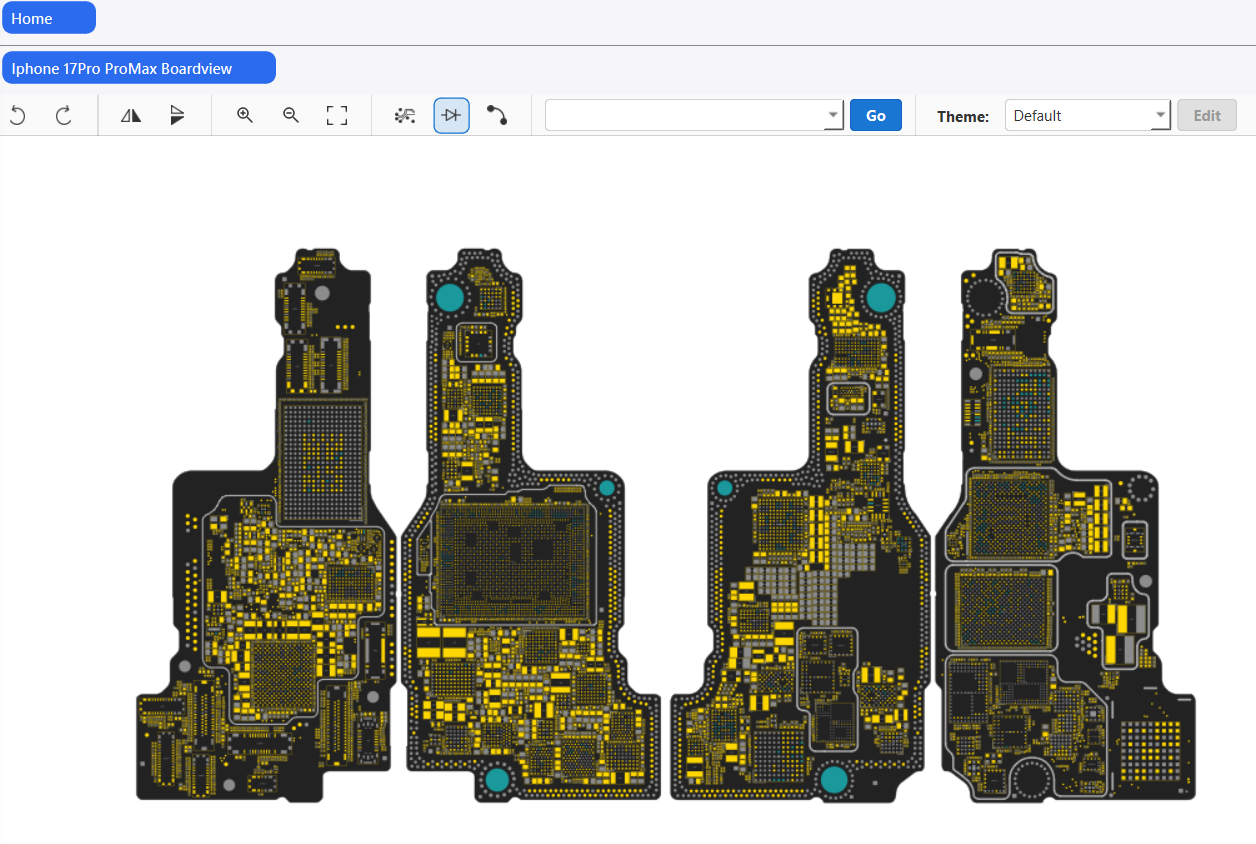The height and width of the screenshot is (844, 1256).
Task: Zoom in using the magnifier plus icon
Action: (x=244, y=115)
